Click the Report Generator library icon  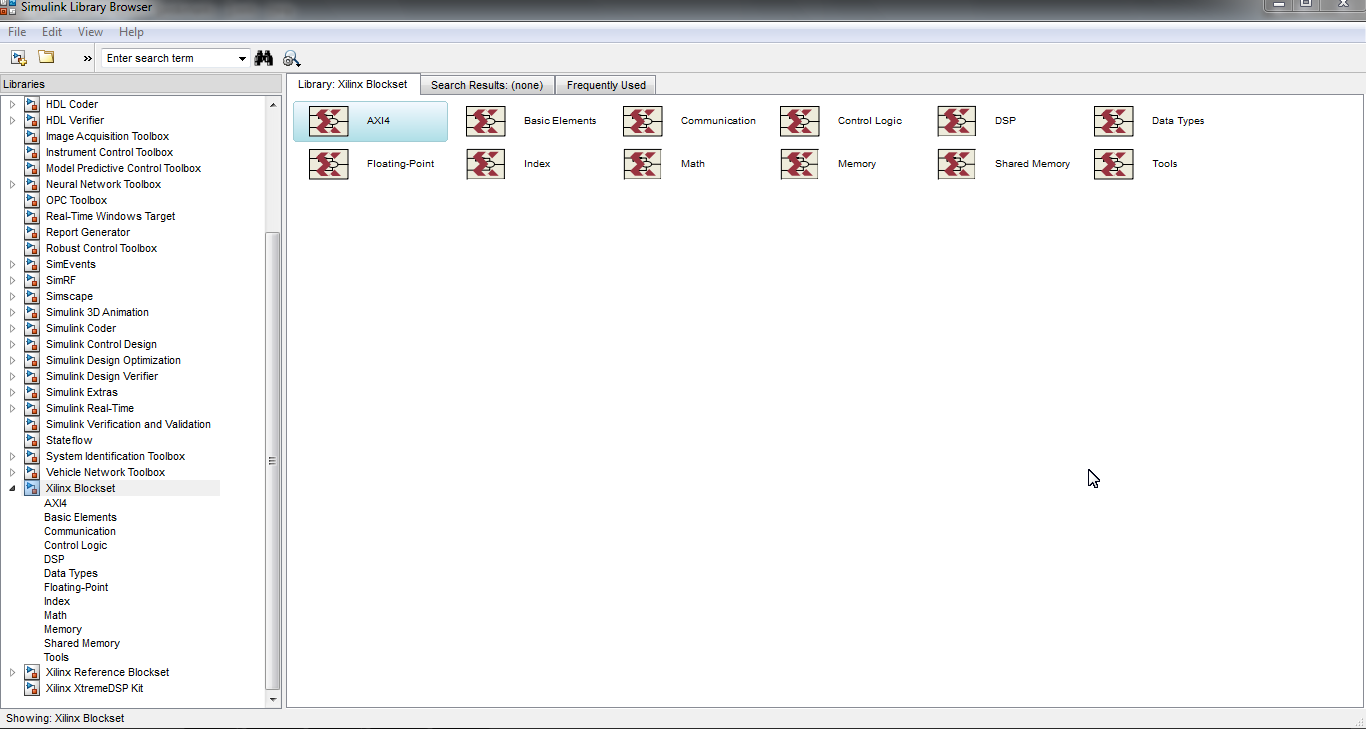[x=32, y=232]
